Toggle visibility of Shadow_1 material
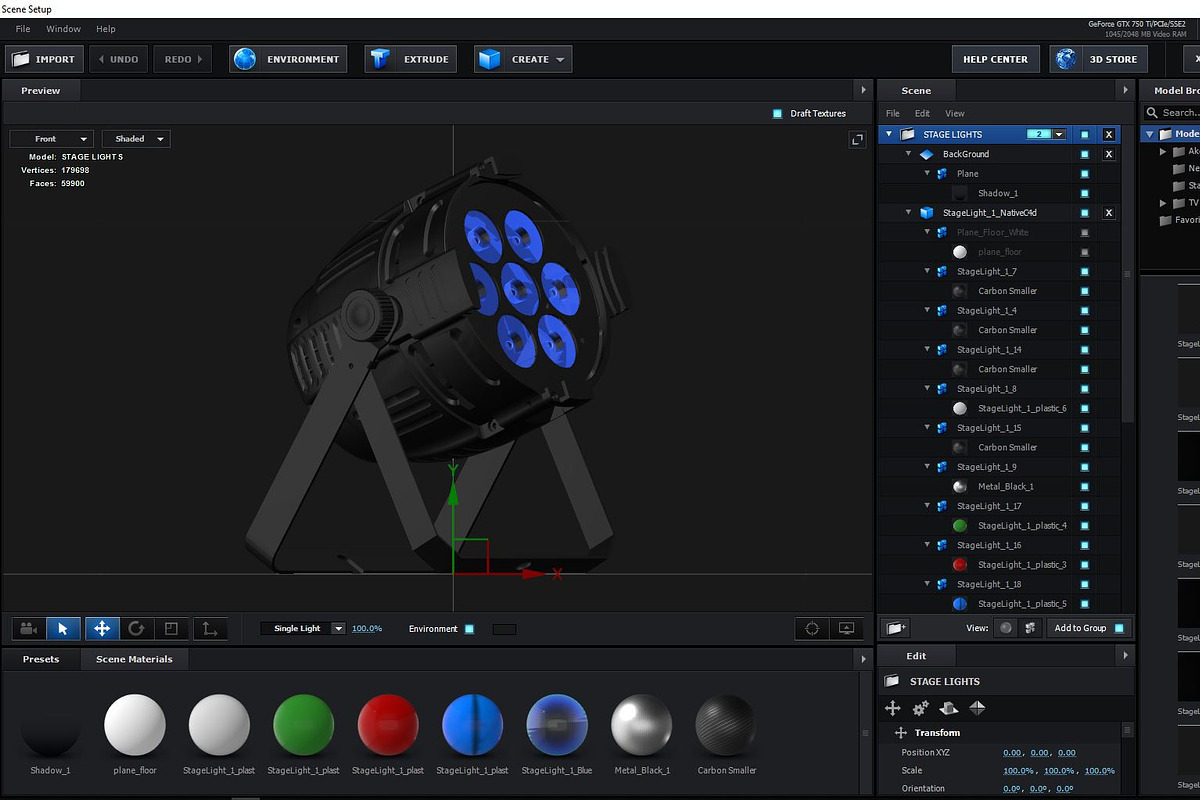1200x800 pixels. coord(1085,193)
